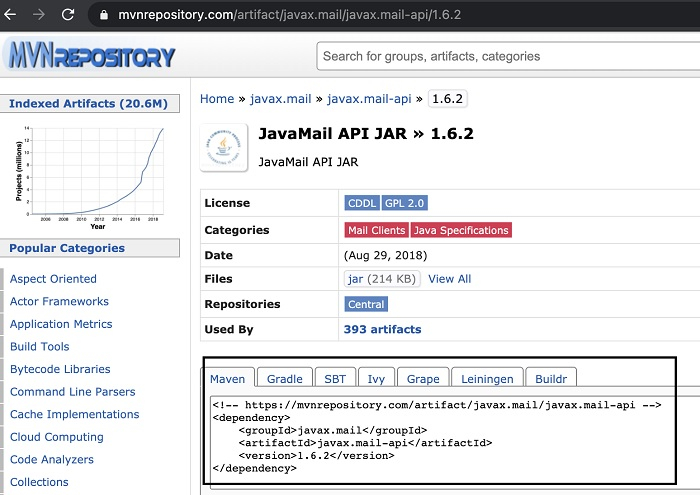
Task: Click the (Aug 29, 2018) date value
Action: pos(386,255)
